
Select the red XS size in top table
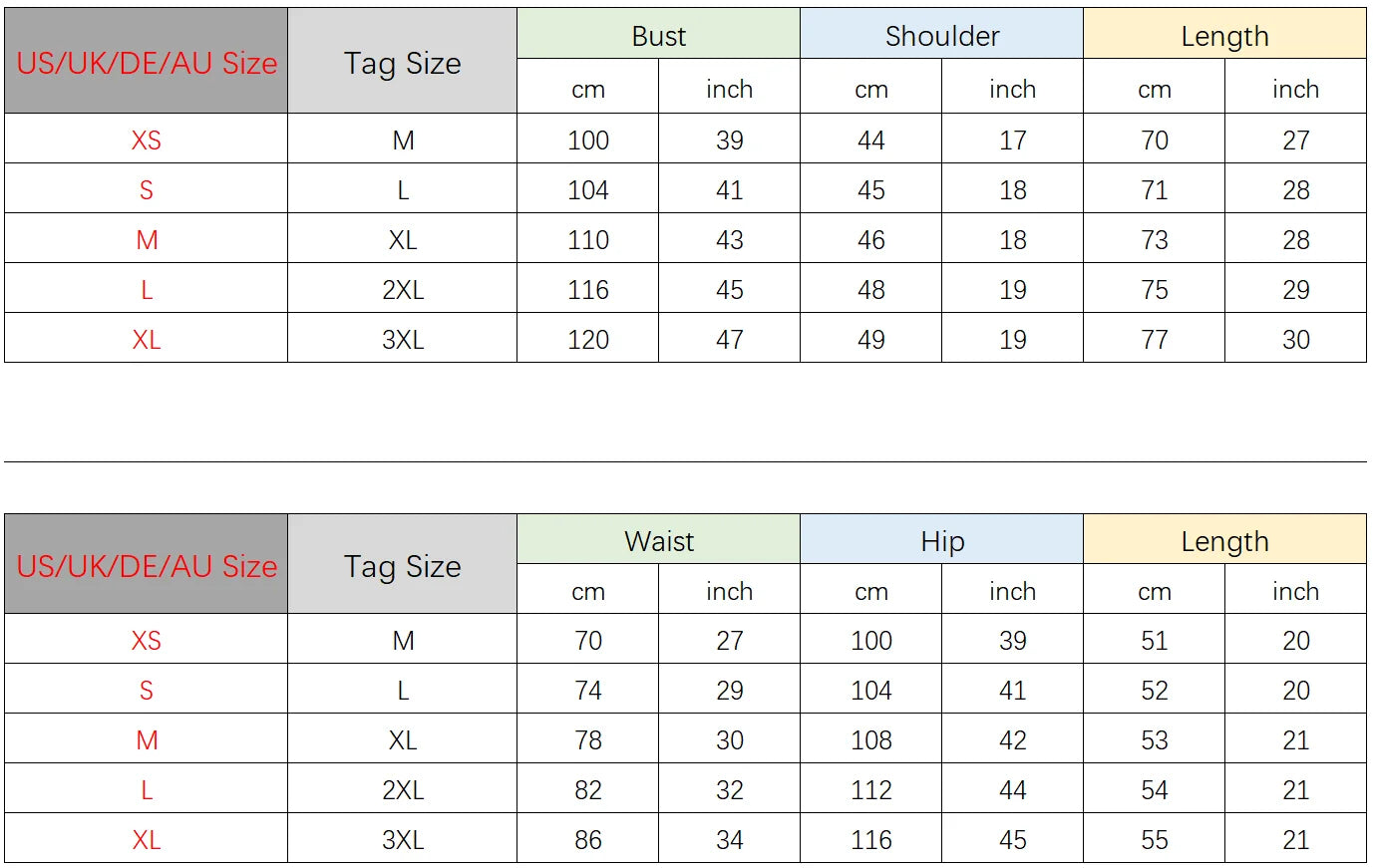(x=147, y=140)
